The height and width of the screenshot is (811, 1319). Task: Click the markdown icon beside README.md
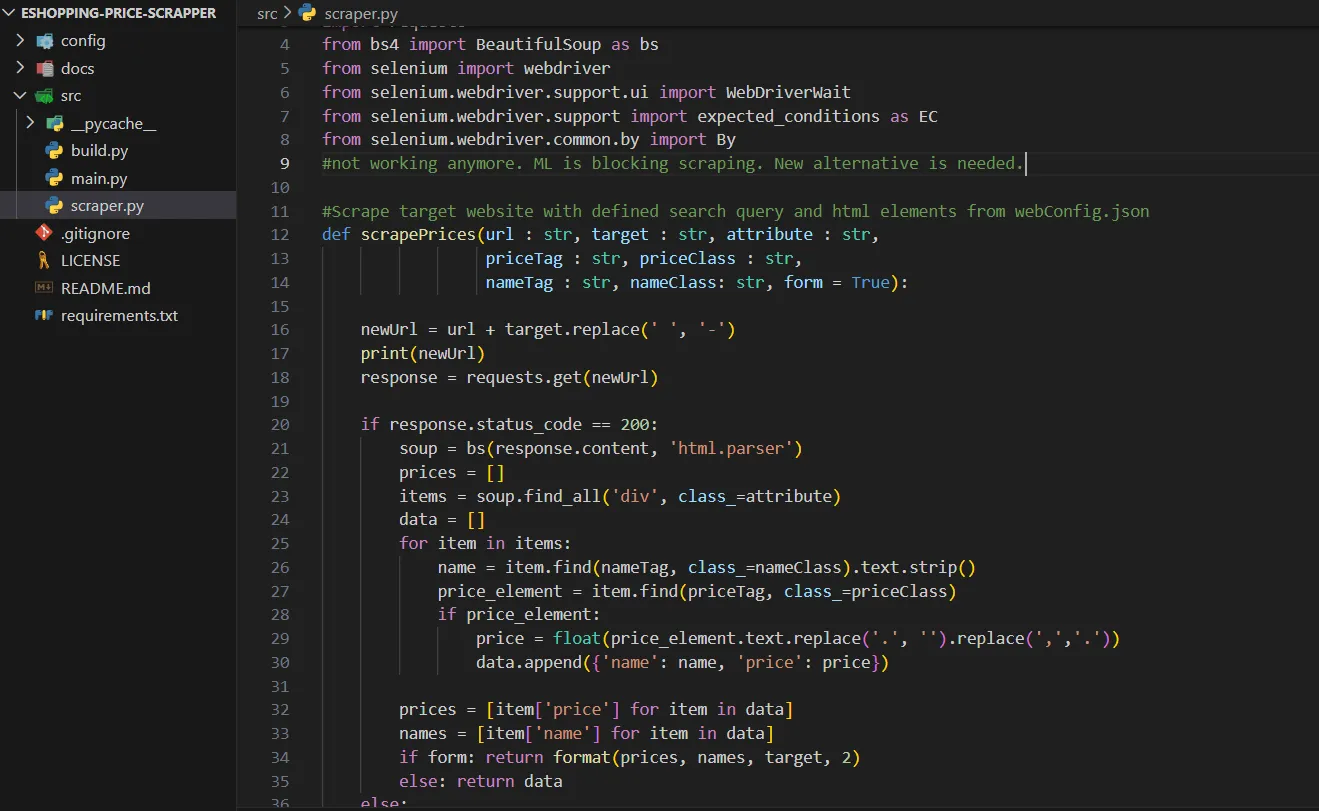pos(43,288)
